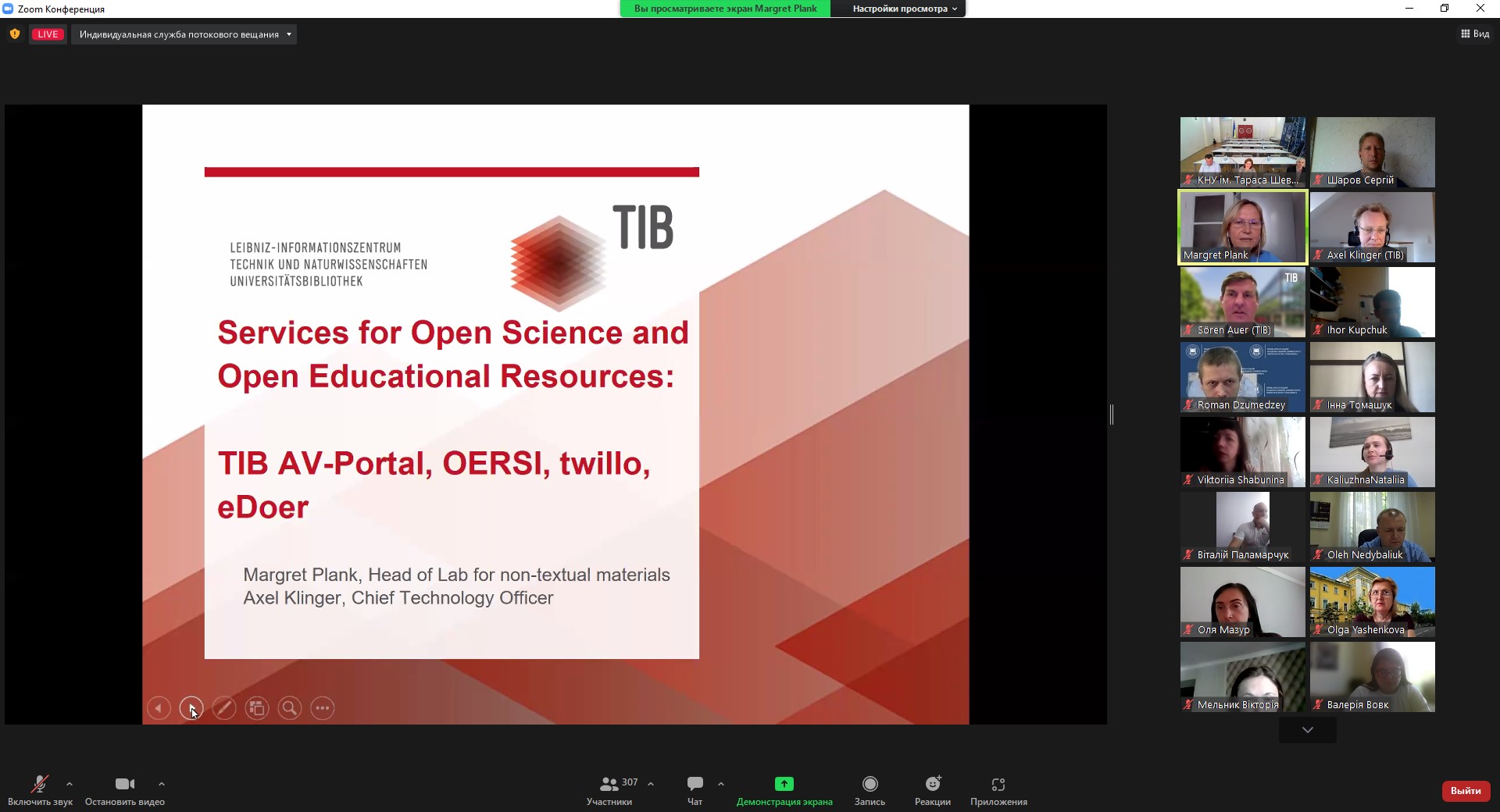
Task: Select the Мельник Вікторія video thumbnail
Action: point(1243,677)
